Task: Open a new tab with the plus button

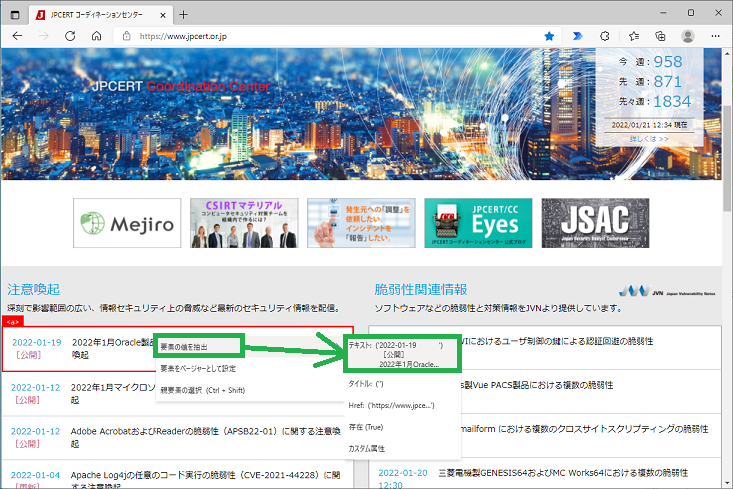Action: click(183, 15)
